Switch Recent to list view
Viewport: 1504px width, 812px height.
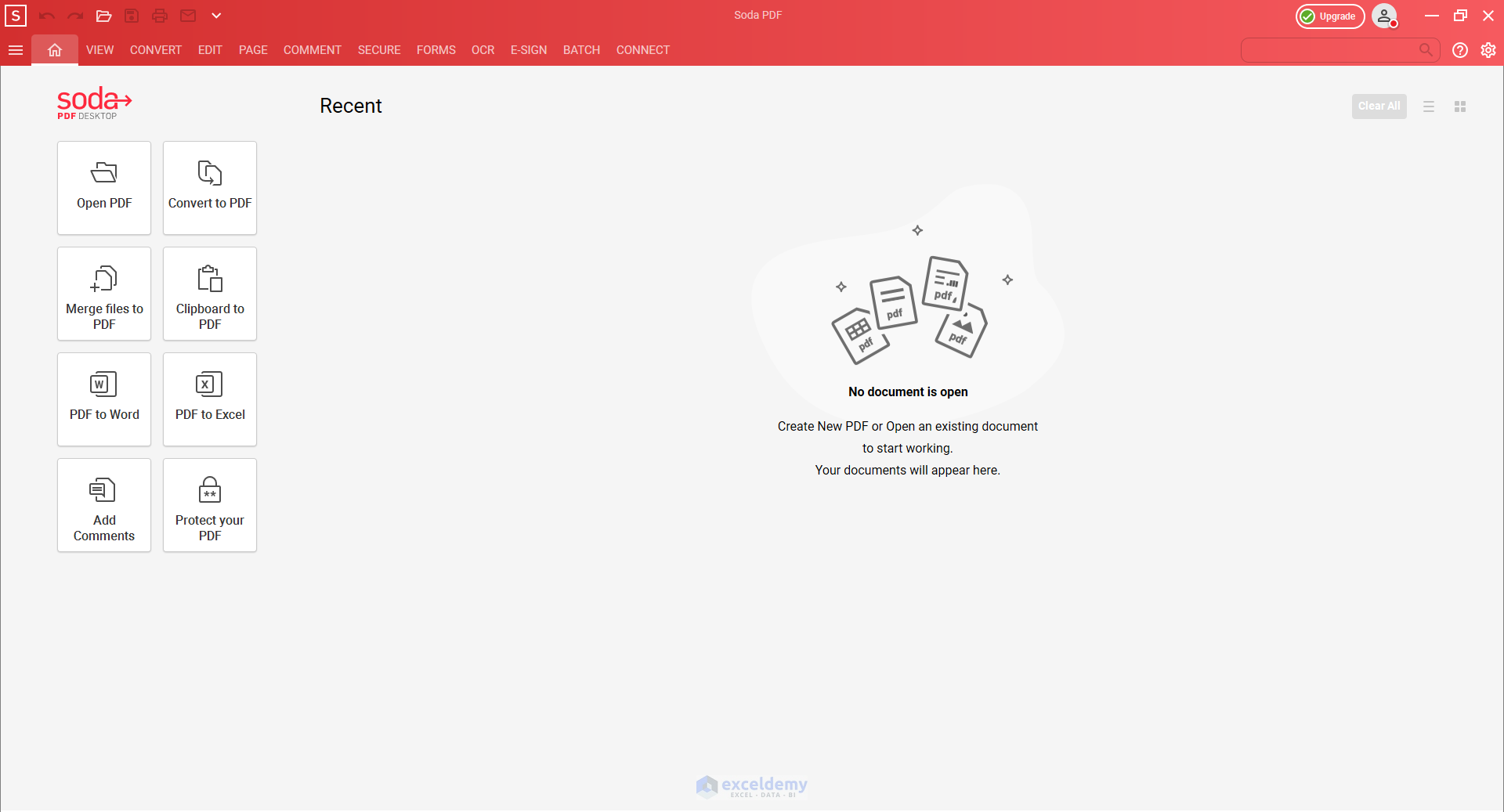point(1429,106)
